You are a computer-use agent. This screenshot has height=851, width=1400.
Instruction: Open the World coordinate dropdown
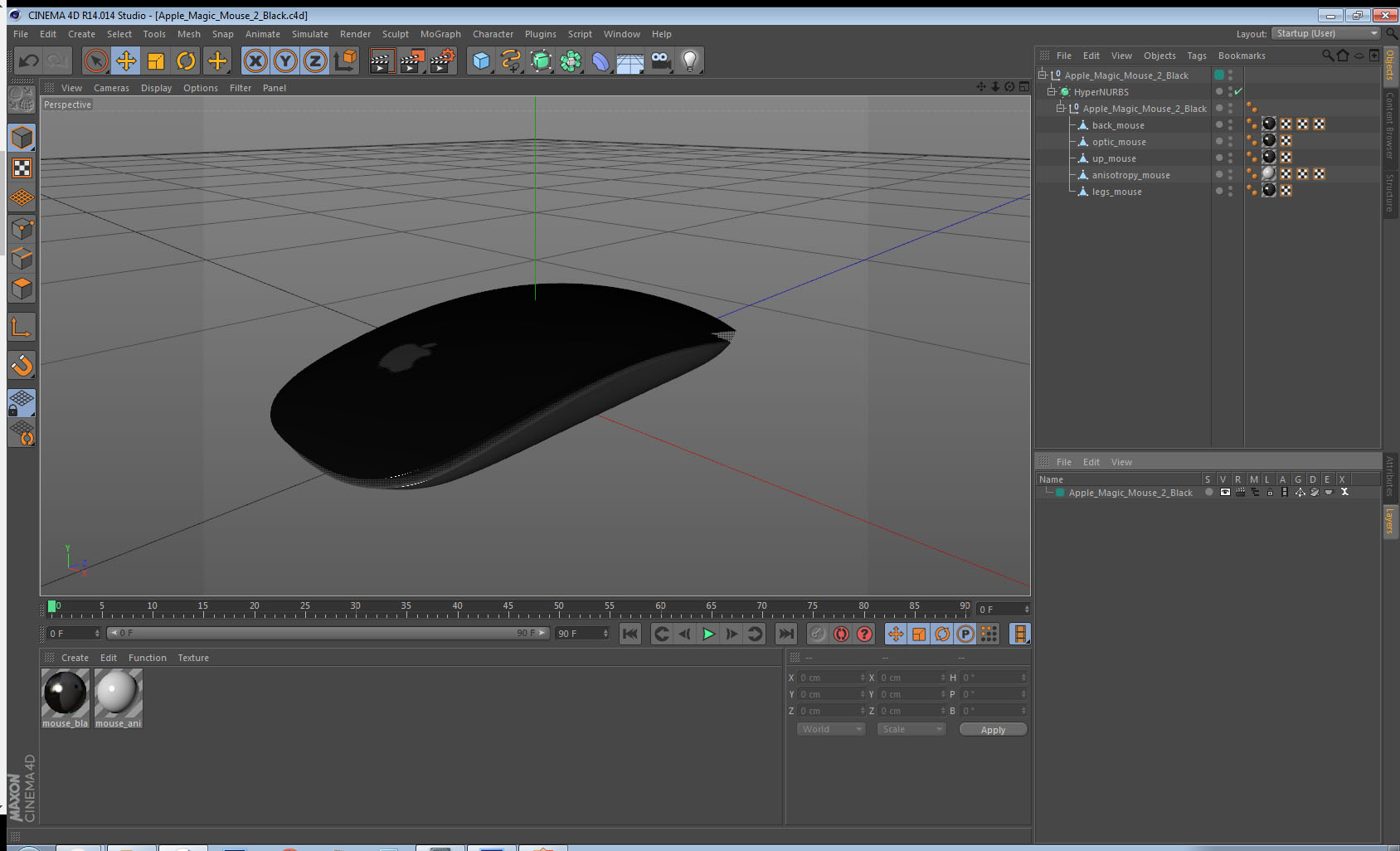coord(832,729)
